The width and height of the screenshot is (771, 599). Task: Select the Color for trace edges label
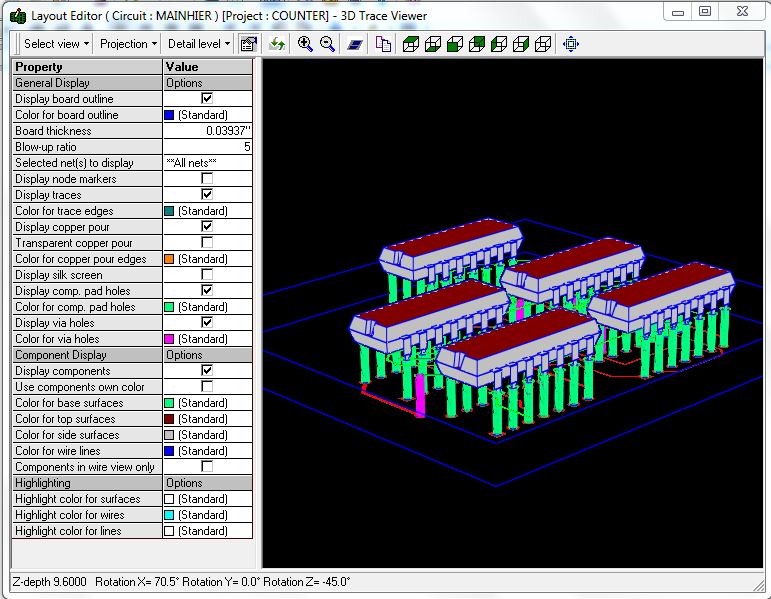[64, 210]
